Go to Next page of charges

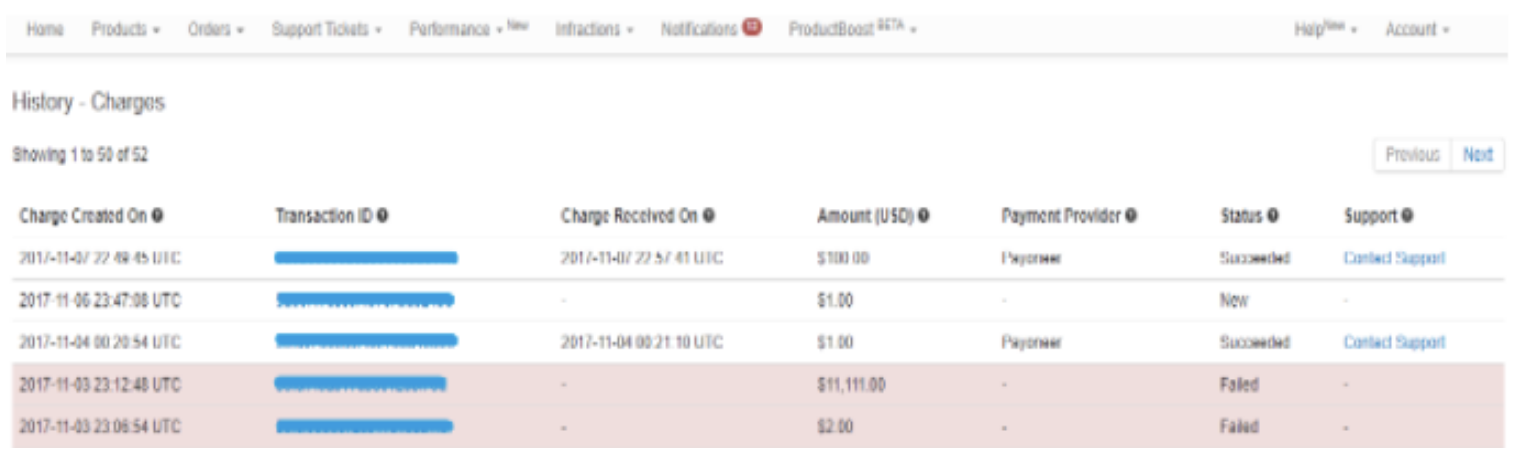point(1477,155)
